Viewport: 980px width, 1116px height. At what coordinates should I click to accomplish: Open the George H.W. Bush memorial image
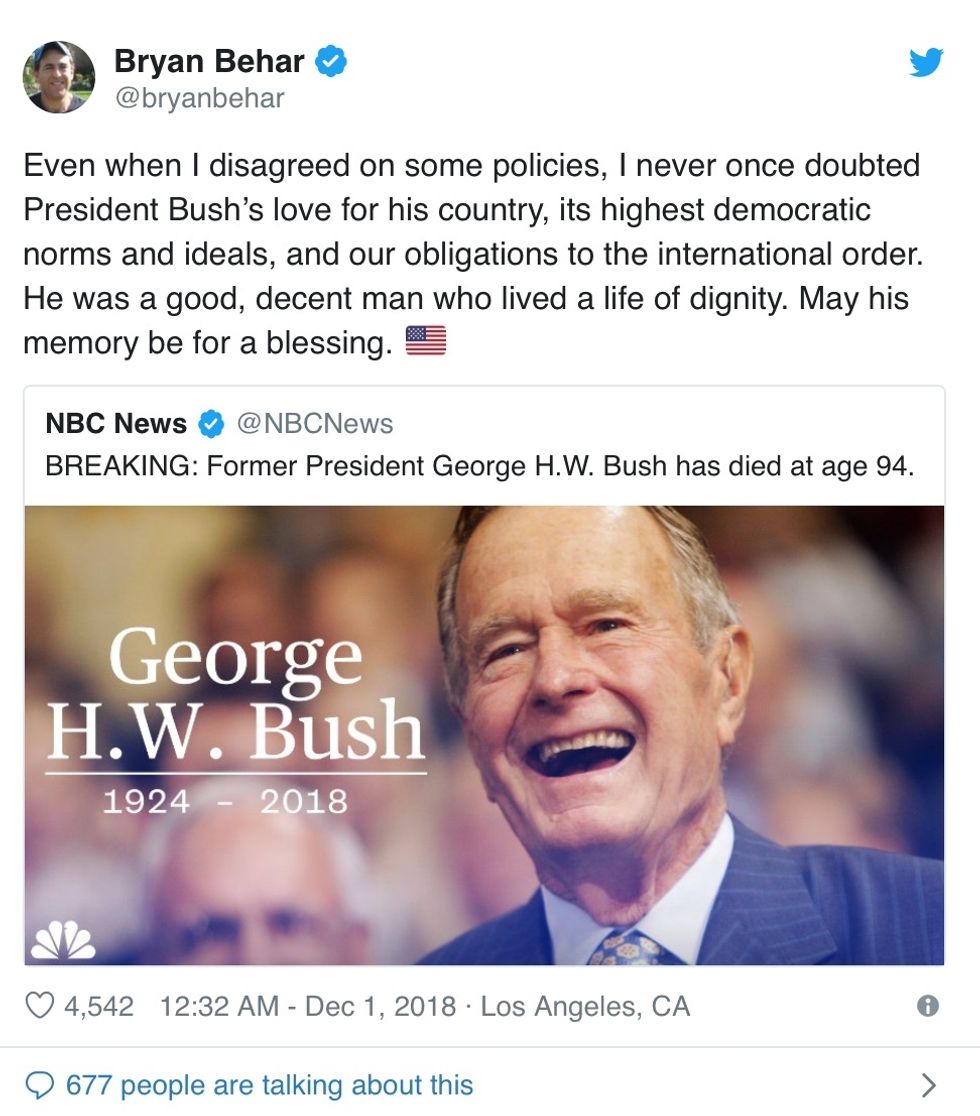tap(484, 735)
